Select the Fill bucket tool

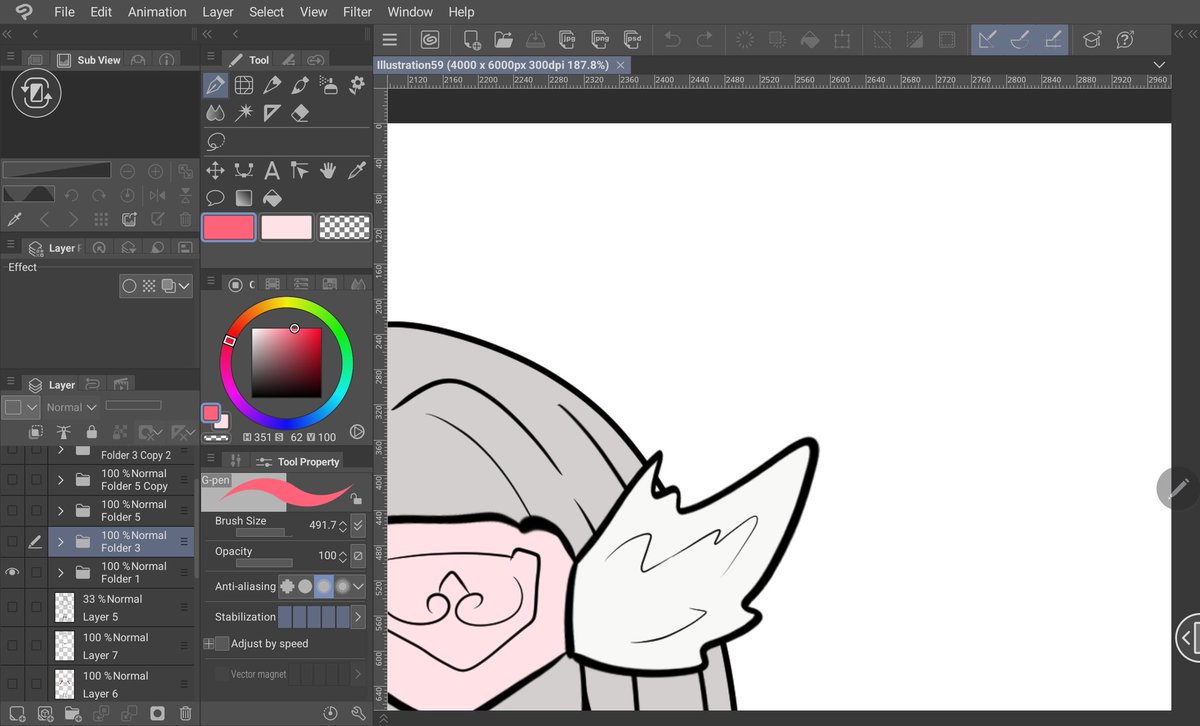(272, 198)
